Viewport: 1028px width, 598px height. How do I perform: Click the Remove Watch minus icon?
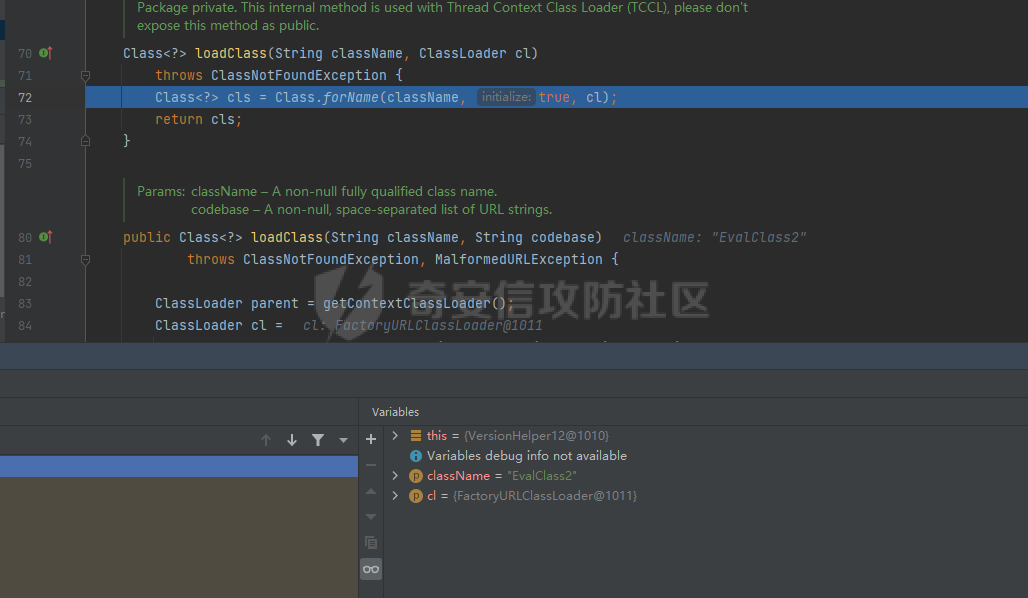[x=371, y=465]
